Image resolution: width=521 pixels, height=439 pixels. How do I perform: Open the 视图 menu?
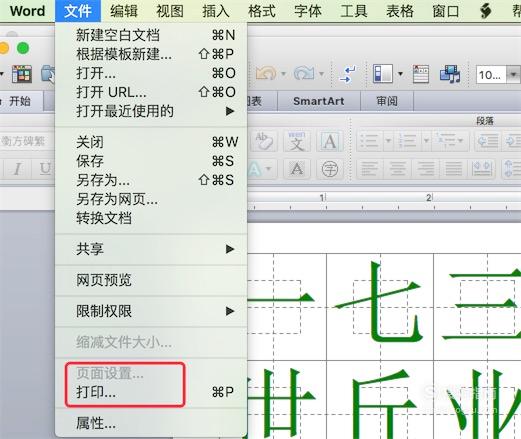click(x=170, y=11)
